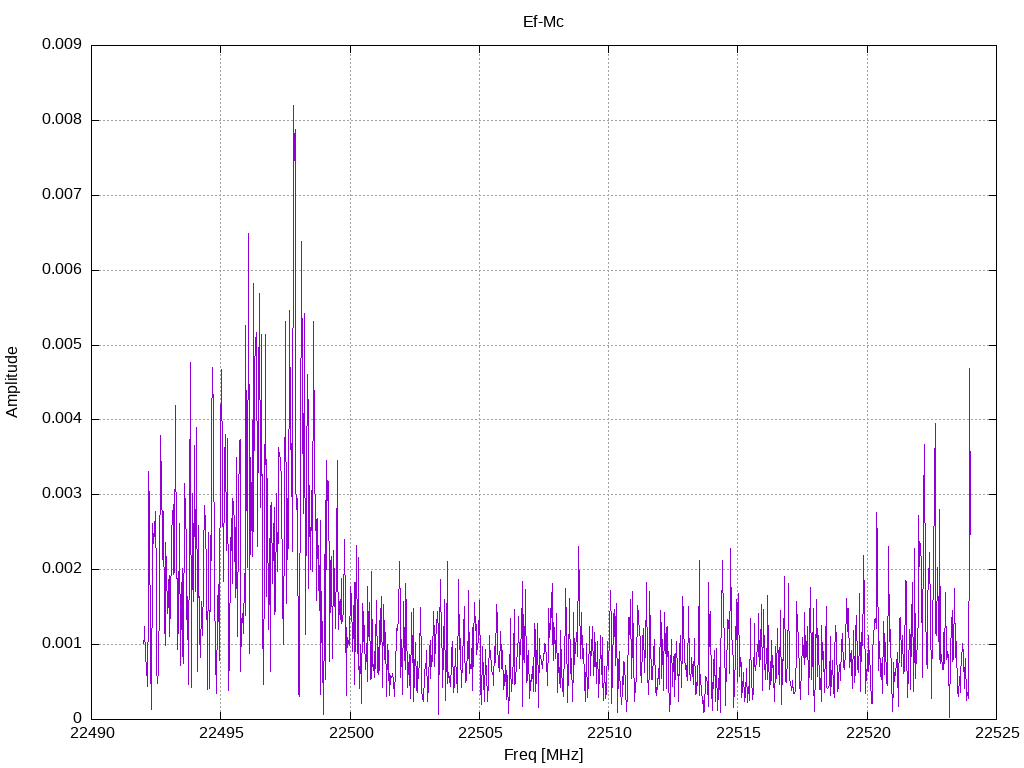Click the Freq [MHz] x-axis label

tap(543, 755)
